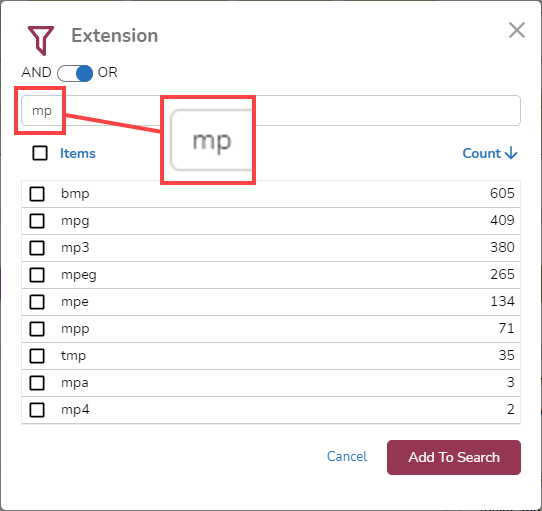Image resolution: width=542 pixels, height=511 pixels.
Task: Click the Cancel link
Action: pos(347,457)
